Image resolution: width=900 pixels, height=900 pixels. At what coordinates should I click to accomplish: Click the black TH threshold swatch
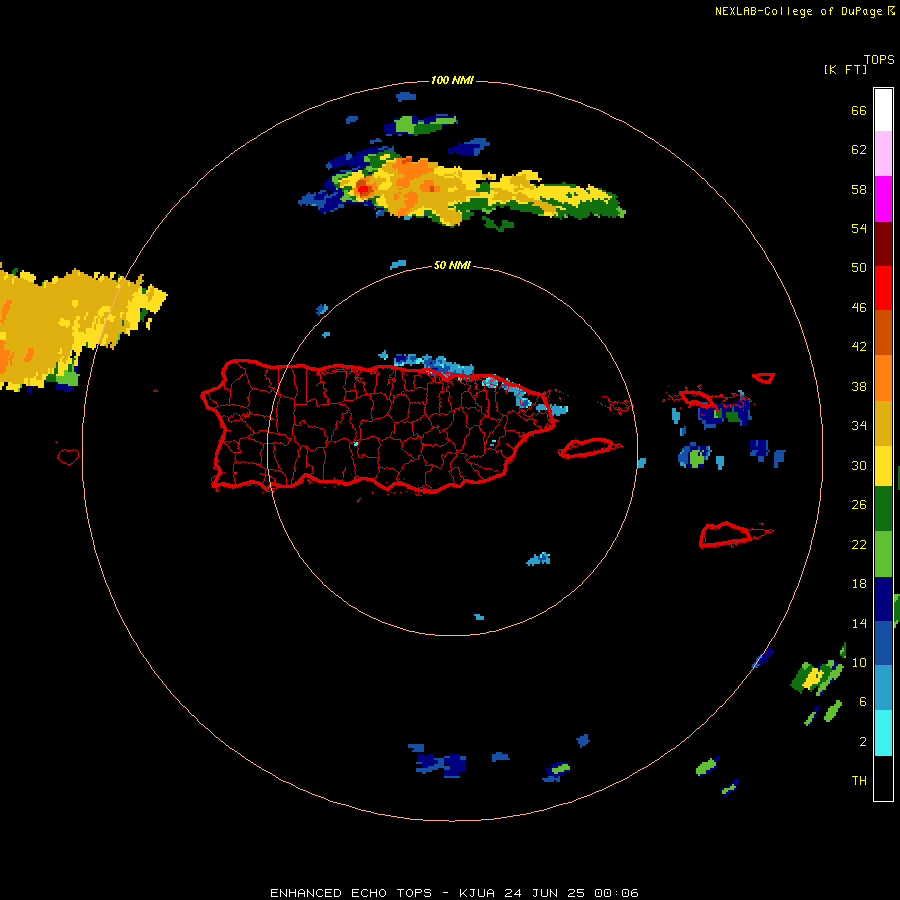[883, 778]
